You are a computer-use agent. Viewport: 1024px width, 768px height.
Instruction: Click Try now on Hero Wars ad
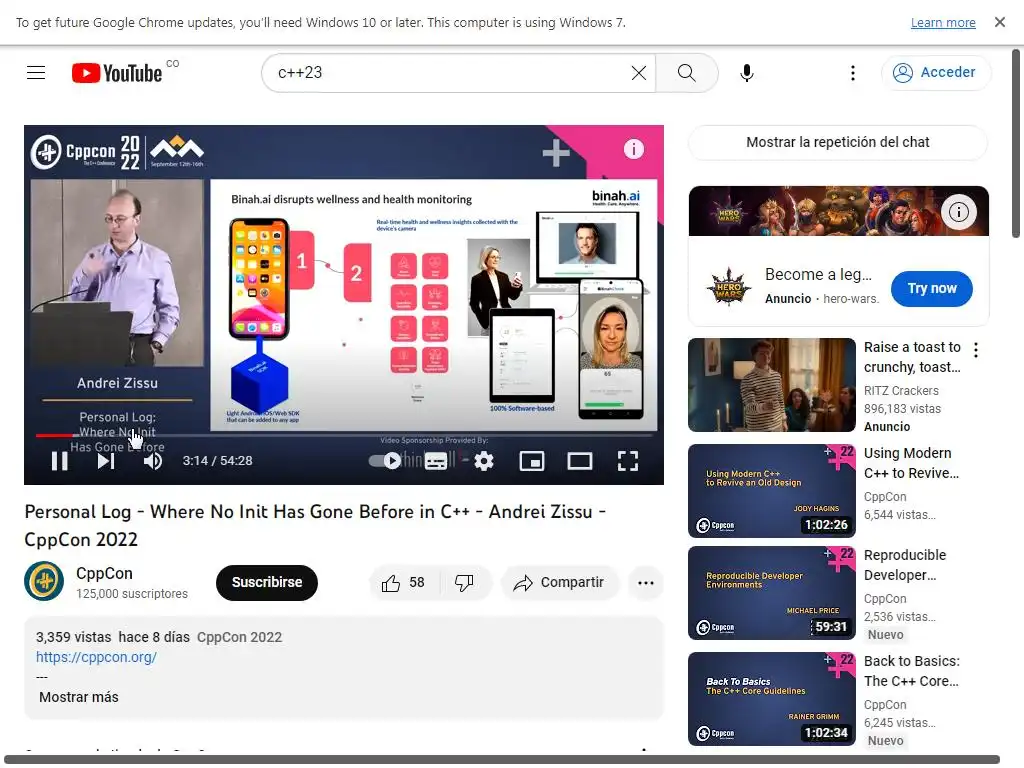pos(932,289)
